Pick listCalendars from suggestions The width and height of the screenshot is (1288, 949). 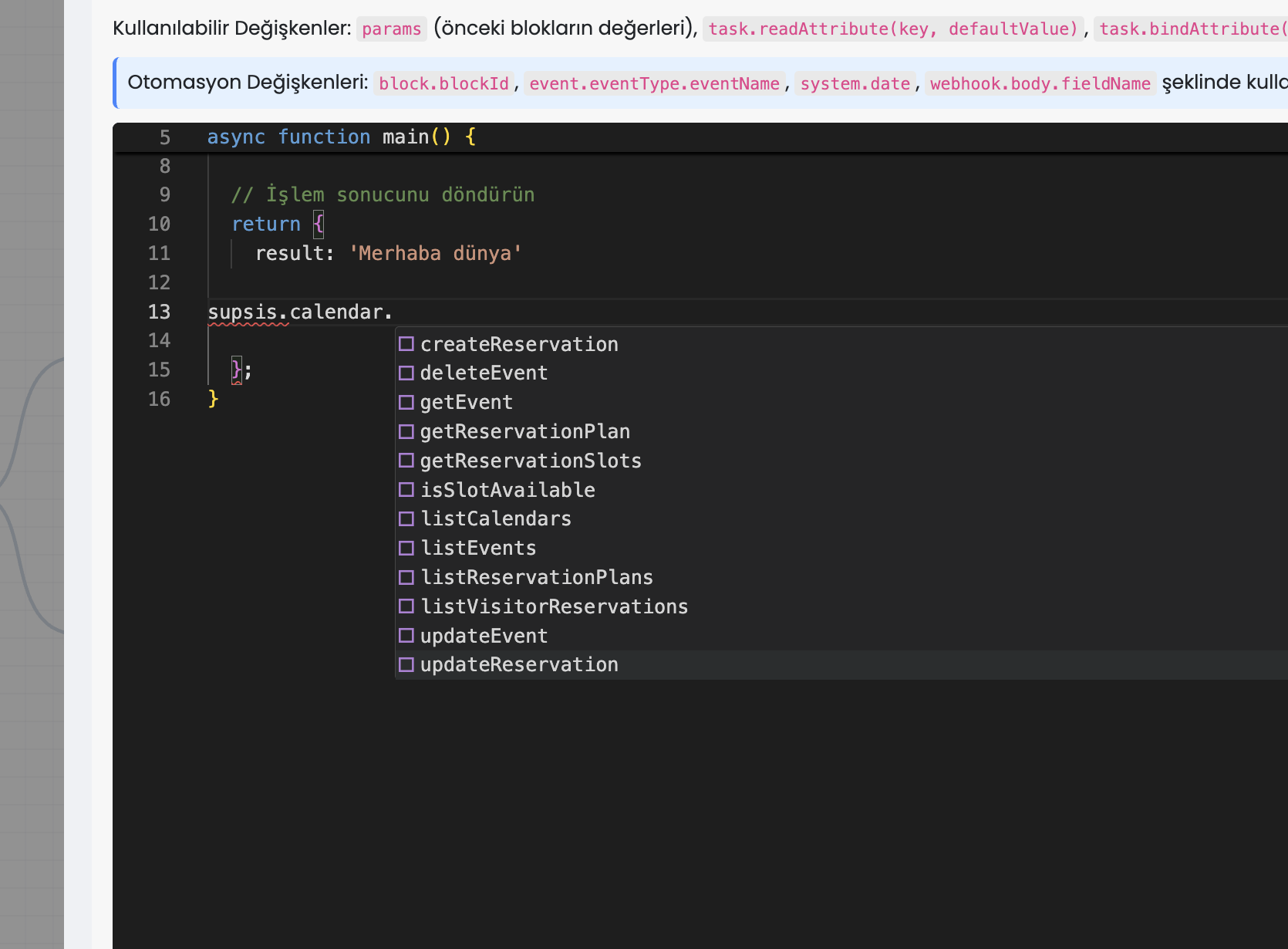pyautogui.click(x=841, y=519)
